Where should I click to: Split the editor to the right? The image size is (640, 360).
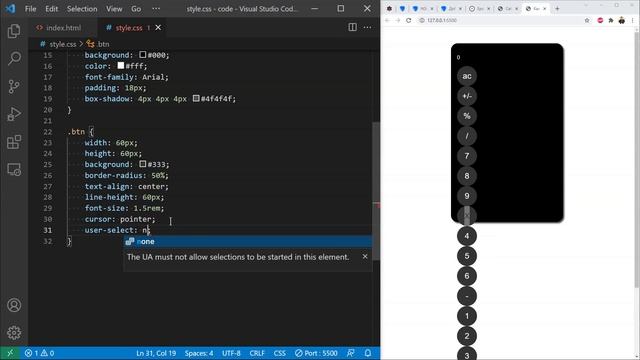[x=352, y=27]
